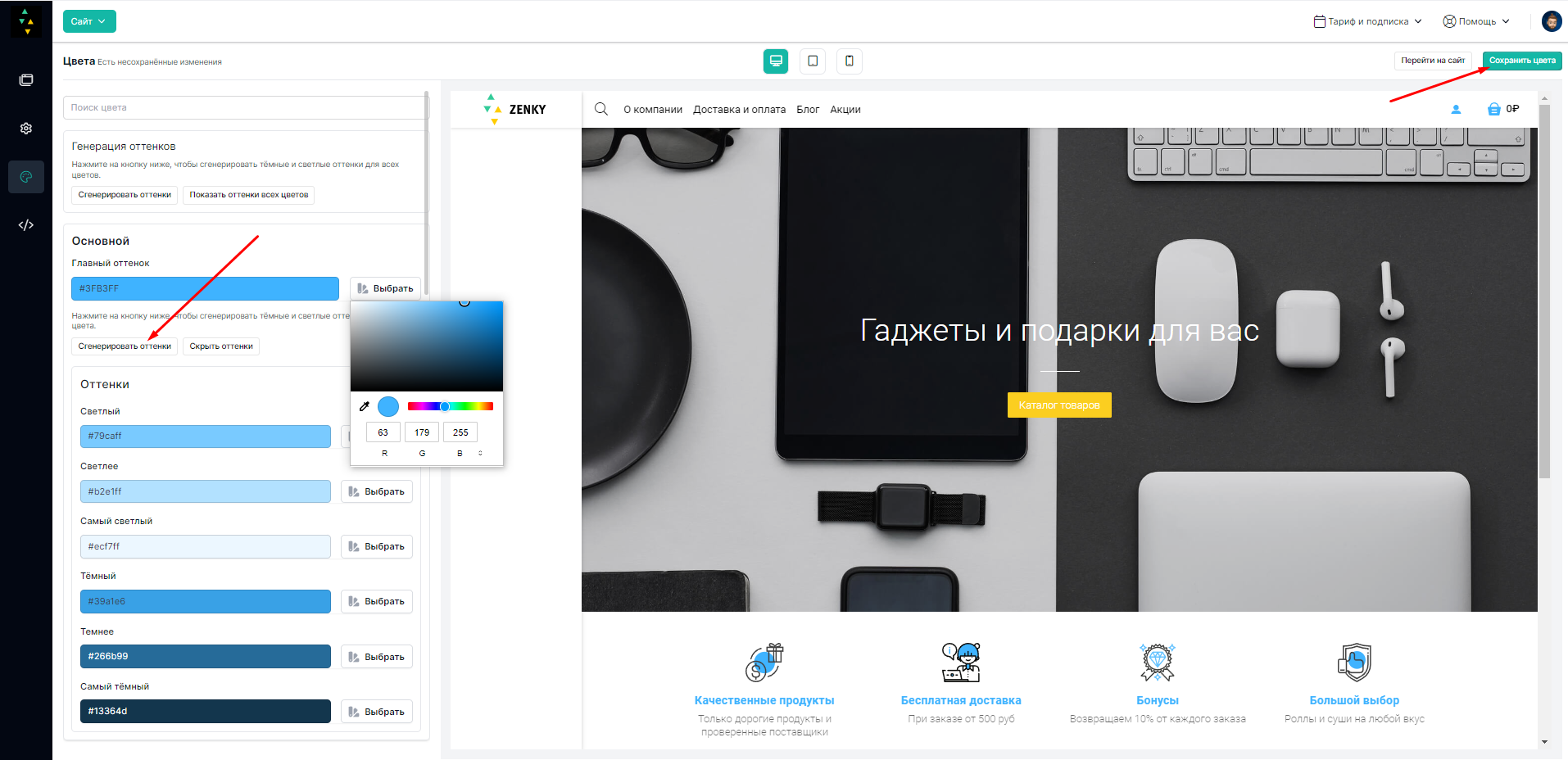
Task: Click the shopping basket icon in preview
Action: click(1493, 109)
